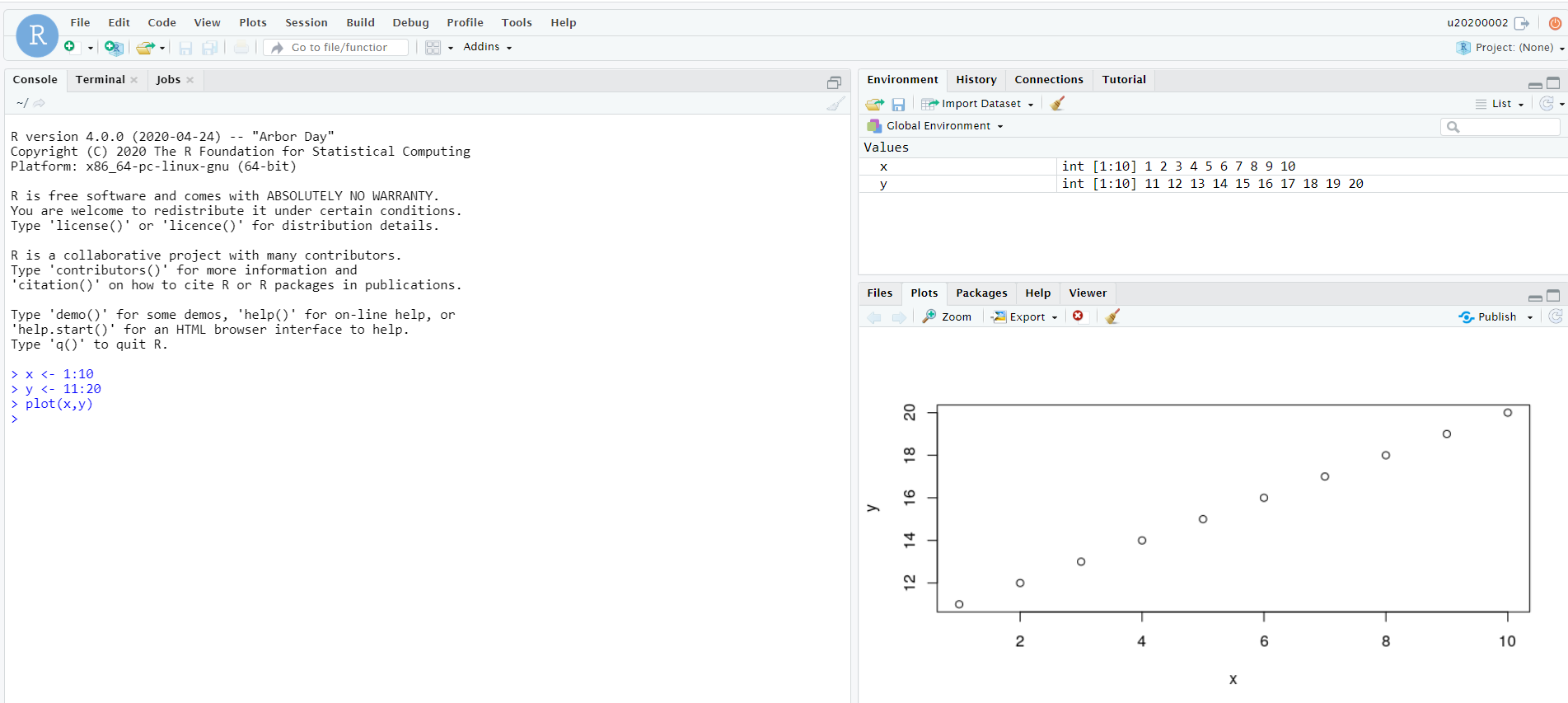Click the Save document icon in main toolbar
This screenshot has width=1568, height=703.
[185, 48]
